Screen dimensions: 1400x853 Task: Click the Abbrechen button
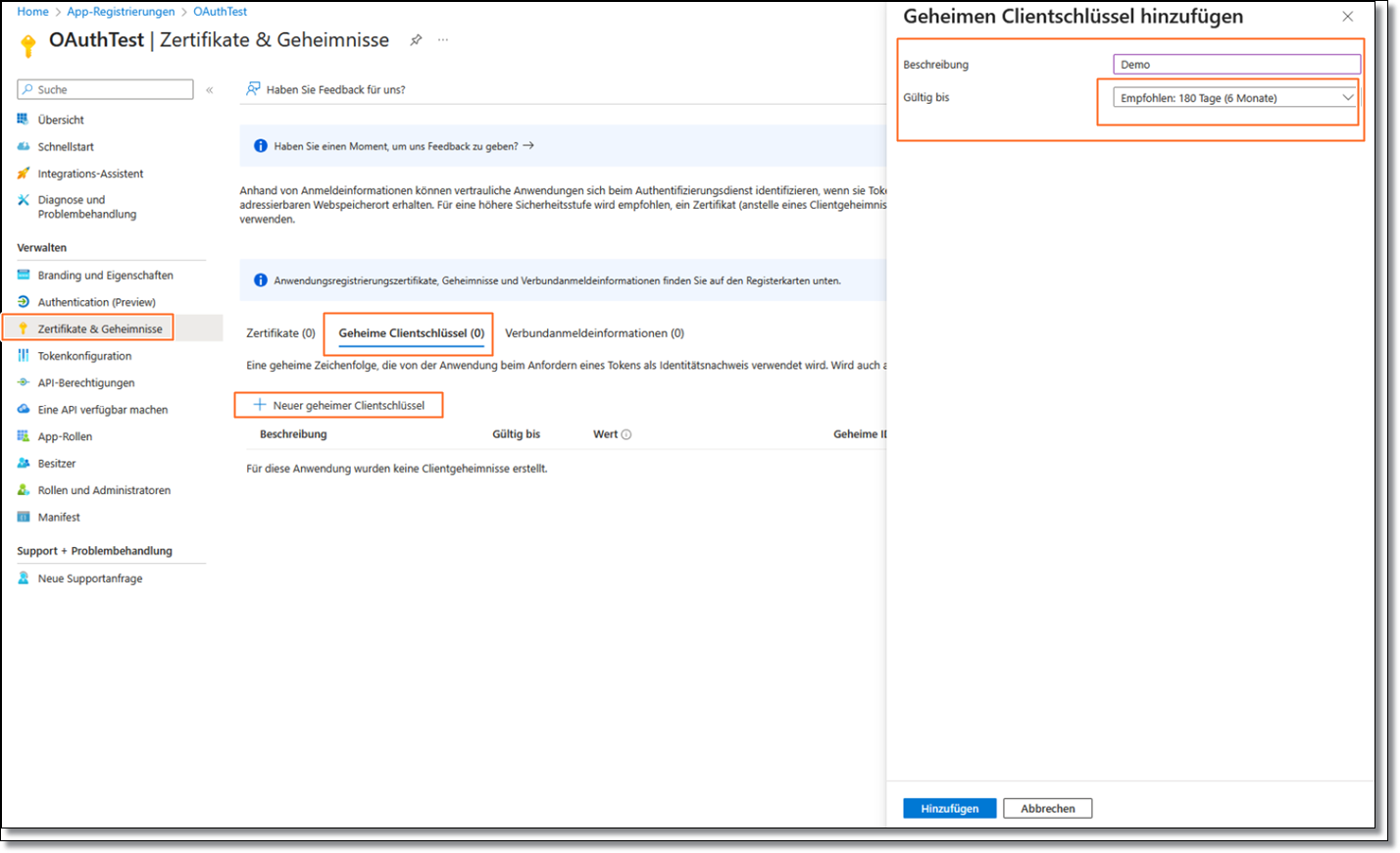pos(1047,809)
